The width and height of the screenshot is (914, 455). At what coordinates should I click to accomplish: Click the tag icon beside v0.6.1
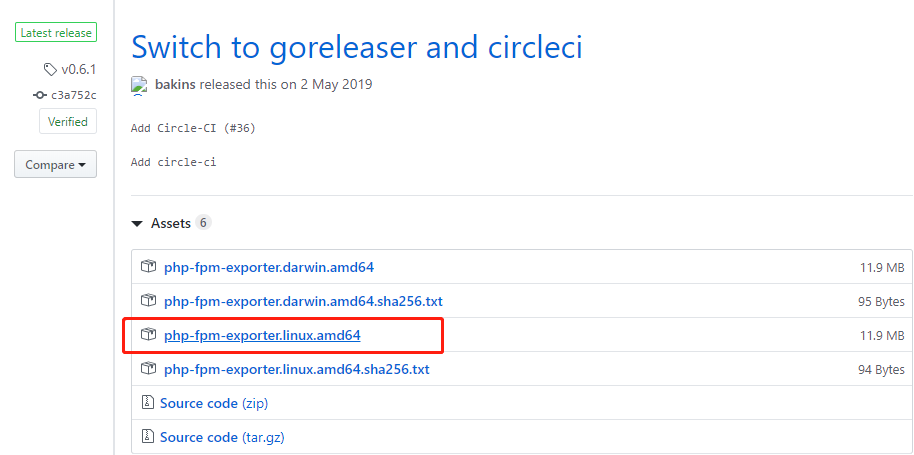[50, 70]
